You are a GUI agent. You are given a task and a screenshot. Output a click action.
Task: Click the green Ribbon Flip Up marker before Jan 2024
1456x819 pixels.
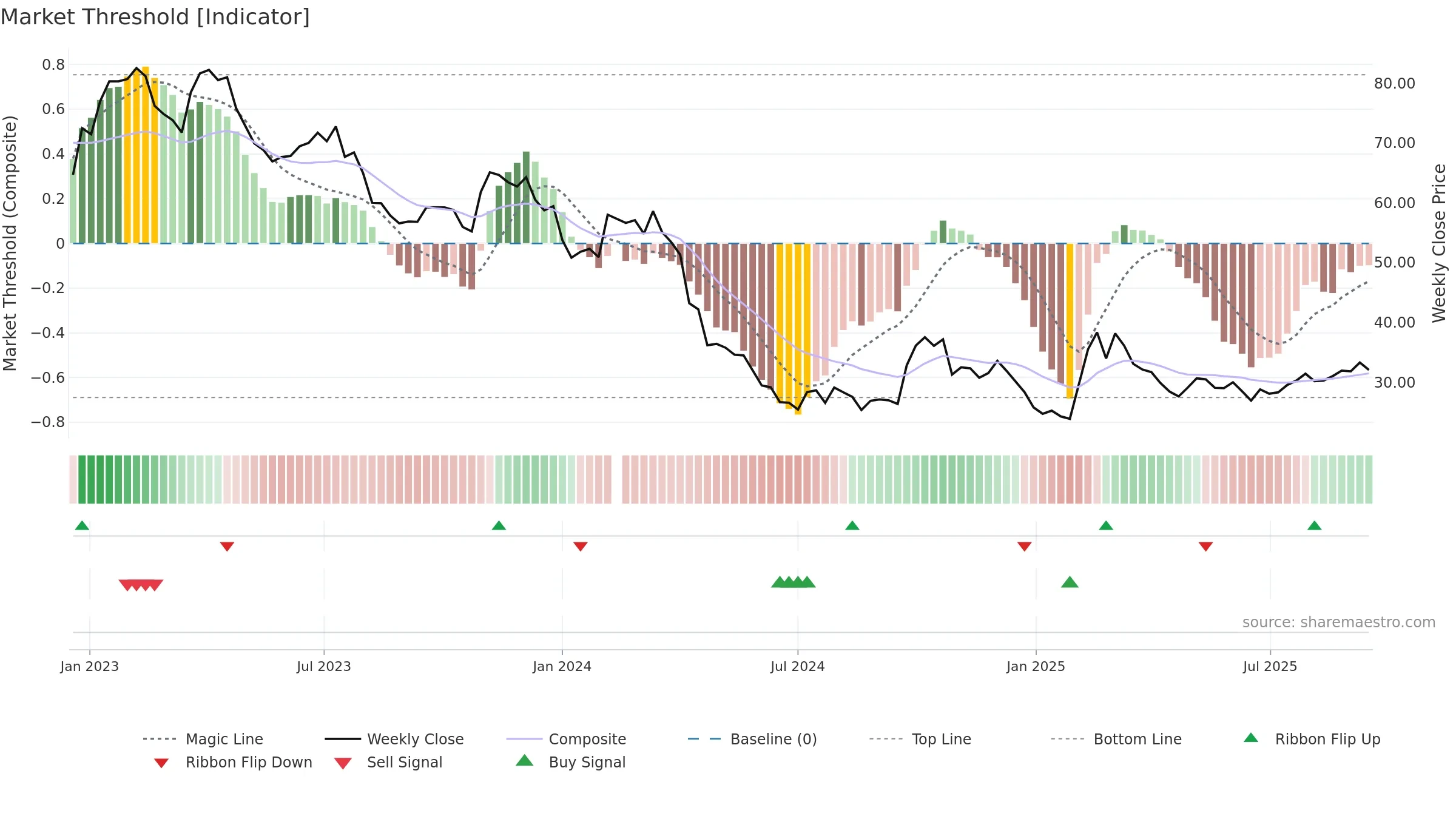[499, 525]
